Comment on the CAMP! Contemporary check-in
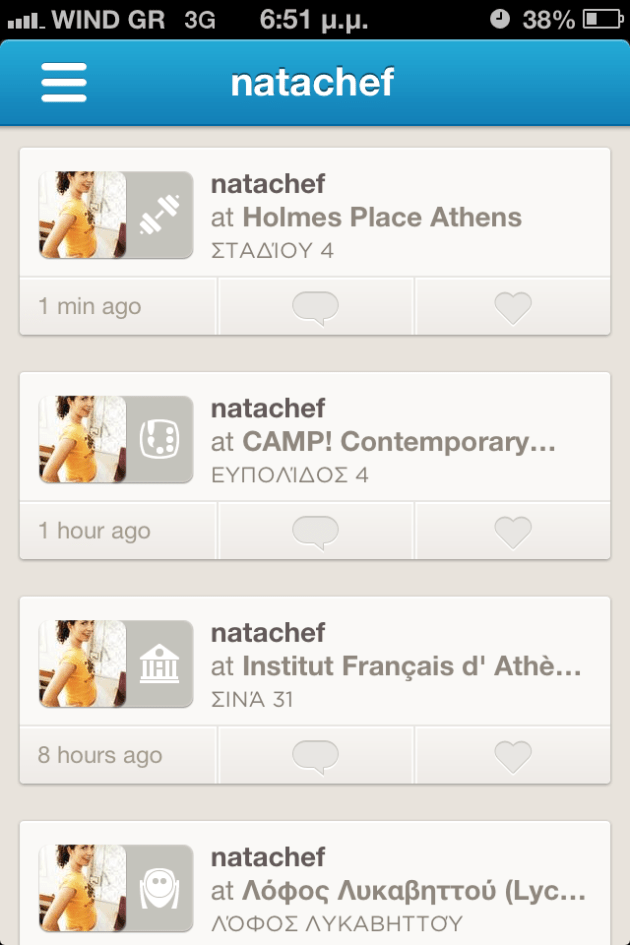 coord(315,531)
